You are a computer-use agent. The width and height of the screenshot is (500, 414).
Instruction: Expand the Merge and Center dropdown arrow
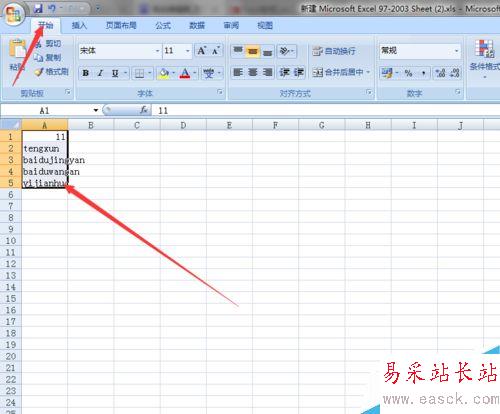(x=368, y=72)
